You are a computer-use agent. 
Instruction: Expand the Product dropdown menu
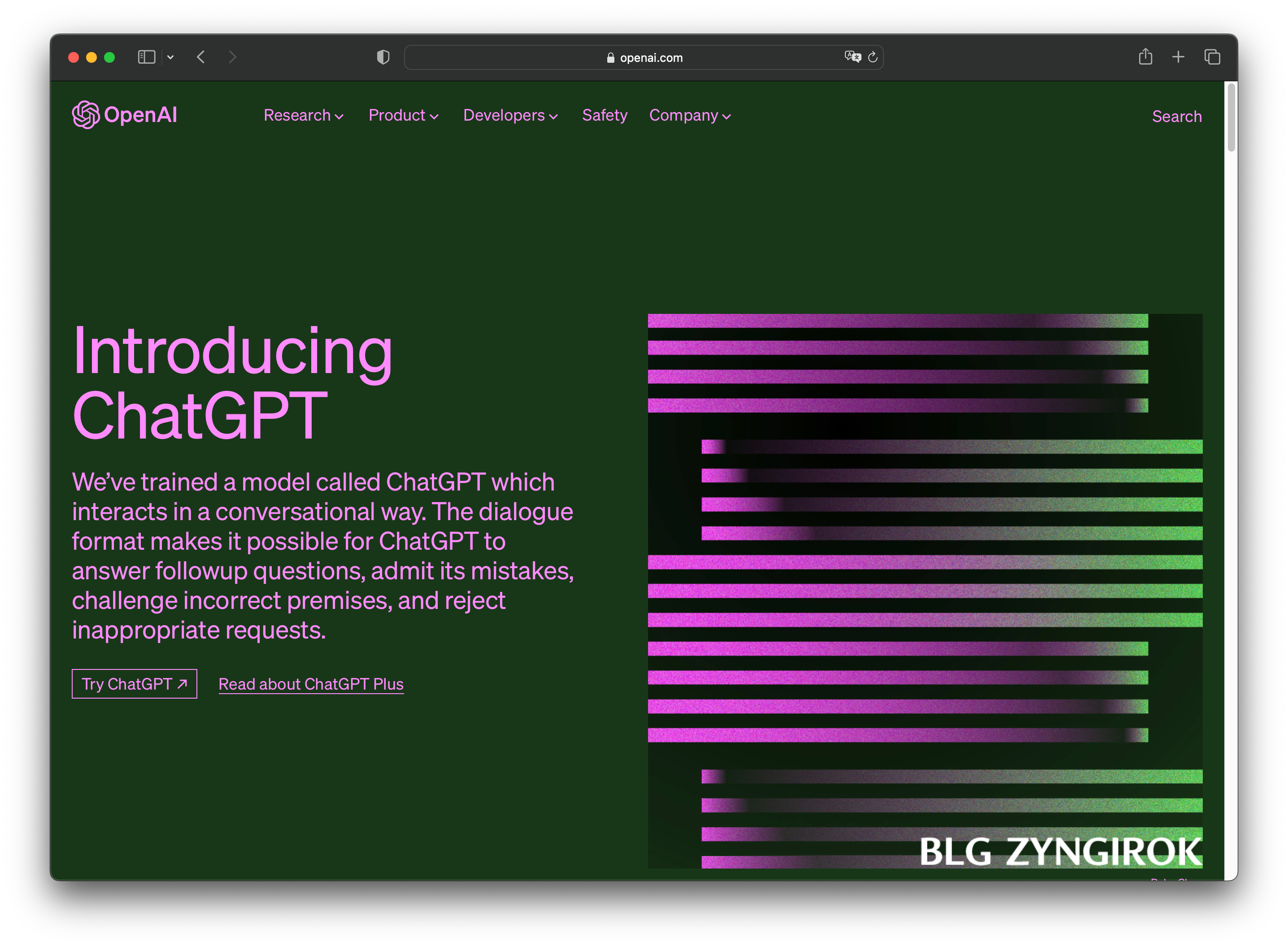pos(403,115)
